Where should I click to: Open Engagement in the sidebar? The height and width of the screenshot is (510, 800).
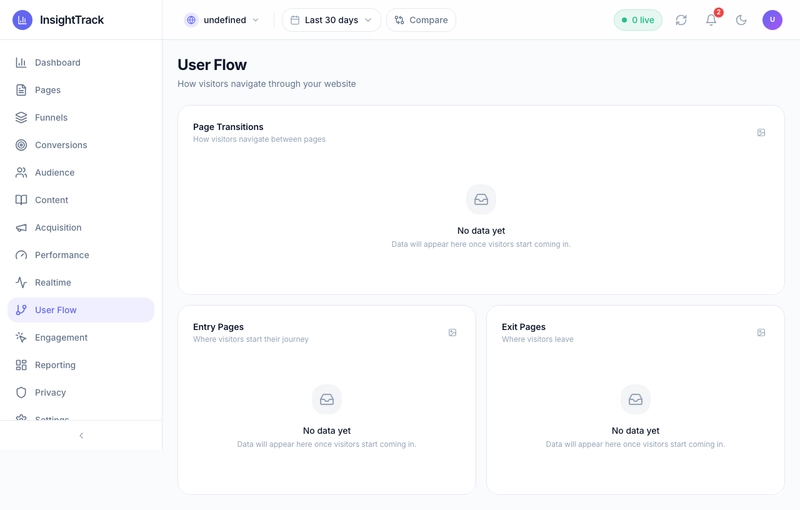tap(81, 338)
